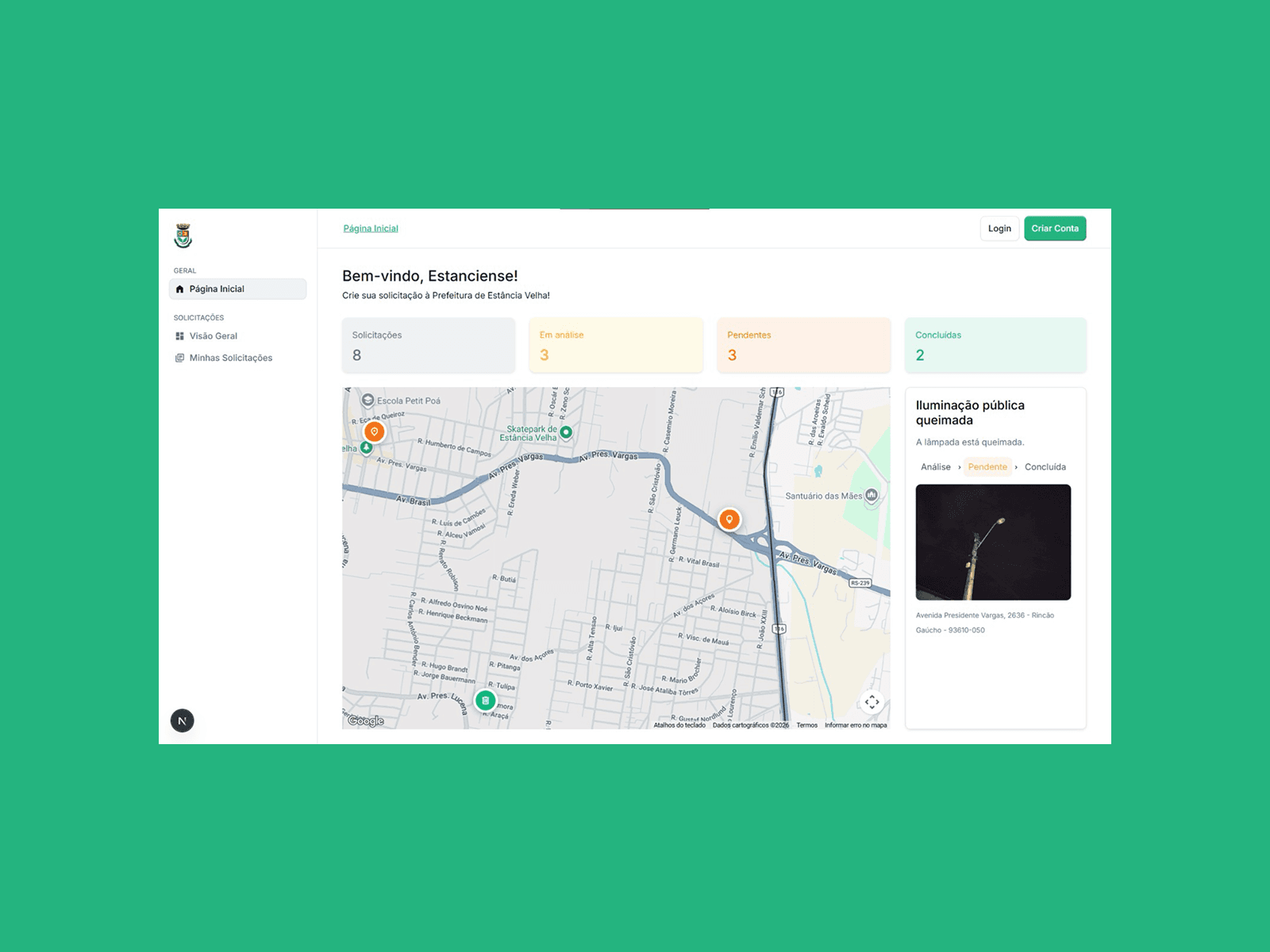The height and width of the screenshot is (952, 1270).
Task: Open Visão Geral in the sidebar
Action: (213, 336)
